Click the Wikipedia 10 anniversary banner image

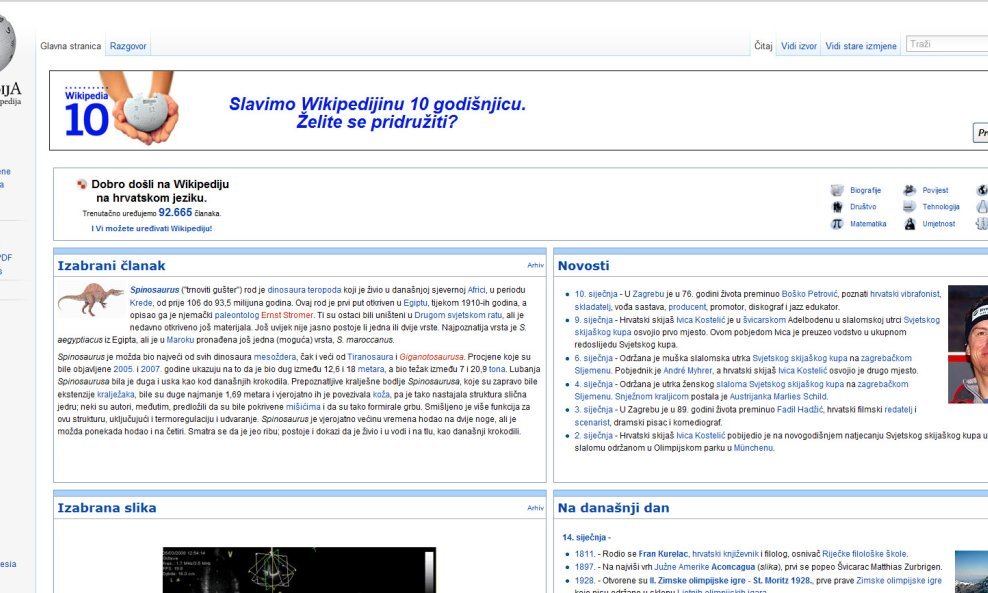click(122, 110)
